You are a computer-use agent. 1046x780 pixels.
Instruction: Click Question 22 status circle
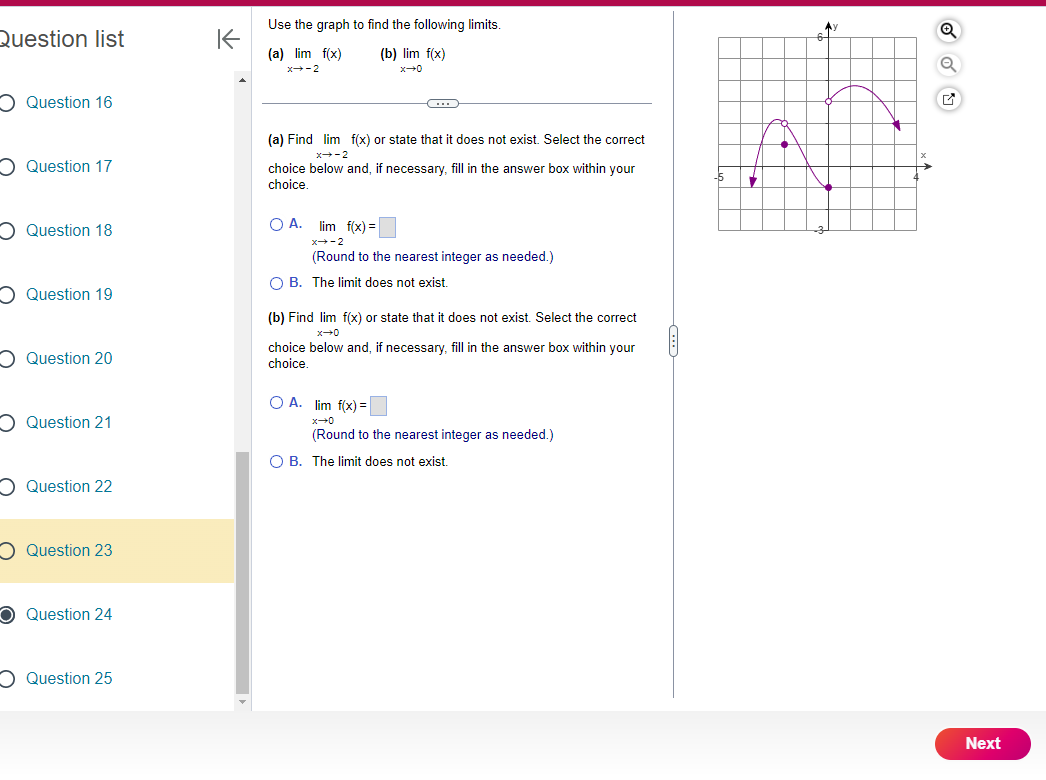click(7, 487)
